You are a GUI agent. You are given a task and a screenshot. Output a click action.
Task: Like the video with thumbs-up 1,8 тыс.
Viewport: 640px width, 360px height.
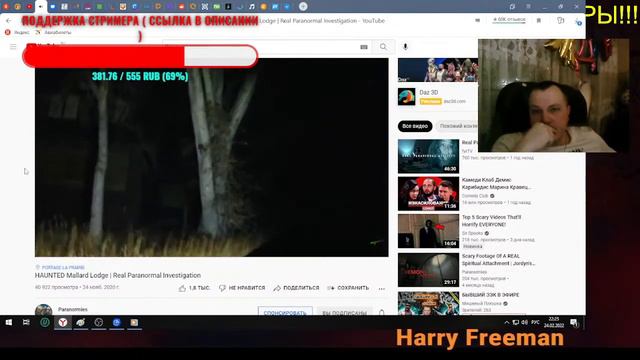point(194,288)
